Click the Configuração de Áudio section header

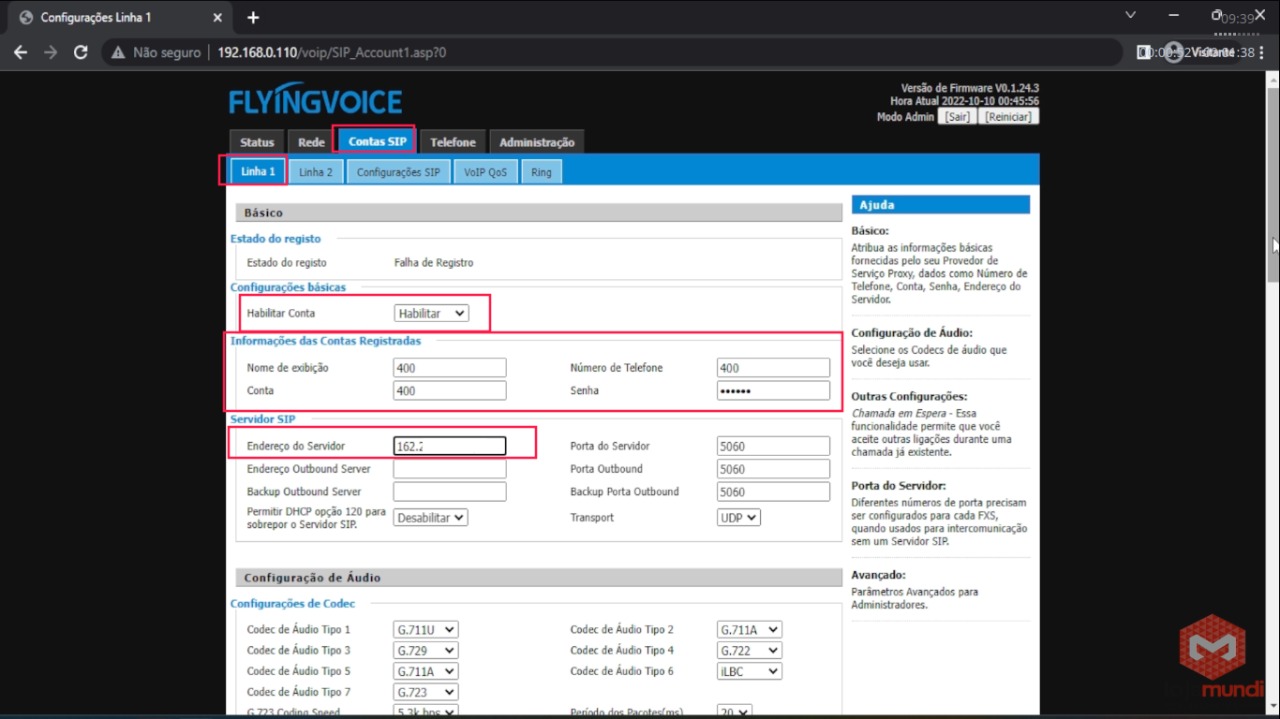pos(540,578)
